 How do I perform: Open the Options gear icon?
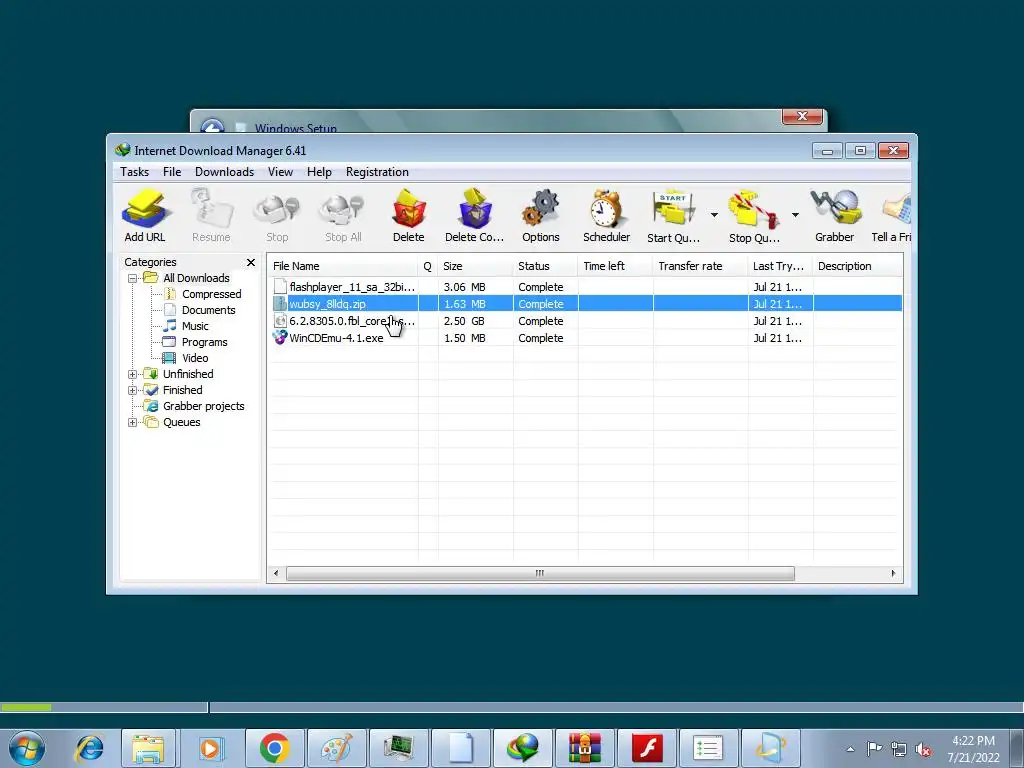[541, 216]
